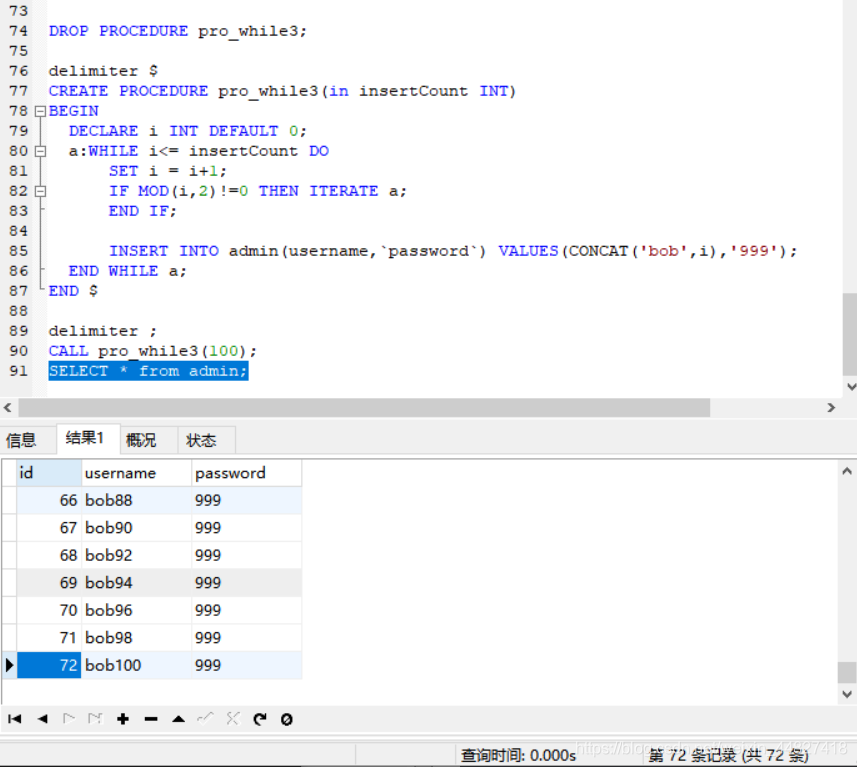Go to first record in navigation bar
This screenshot has height=767, width=857.
pos(15,719)
